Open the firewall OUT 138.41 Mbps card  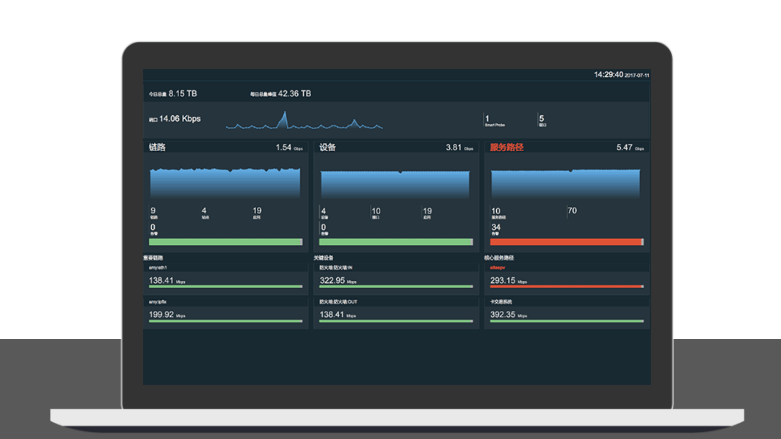(x=396, y=313)
